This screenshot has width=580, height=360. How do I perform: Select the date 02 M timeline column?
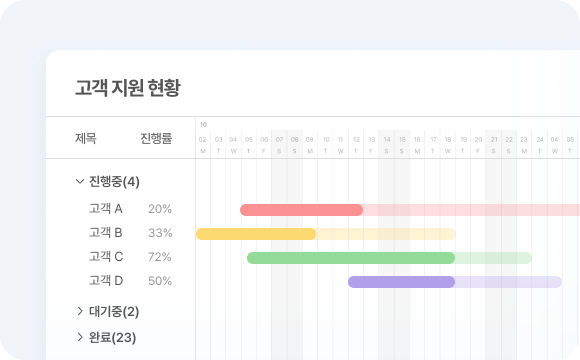(203, 145)
